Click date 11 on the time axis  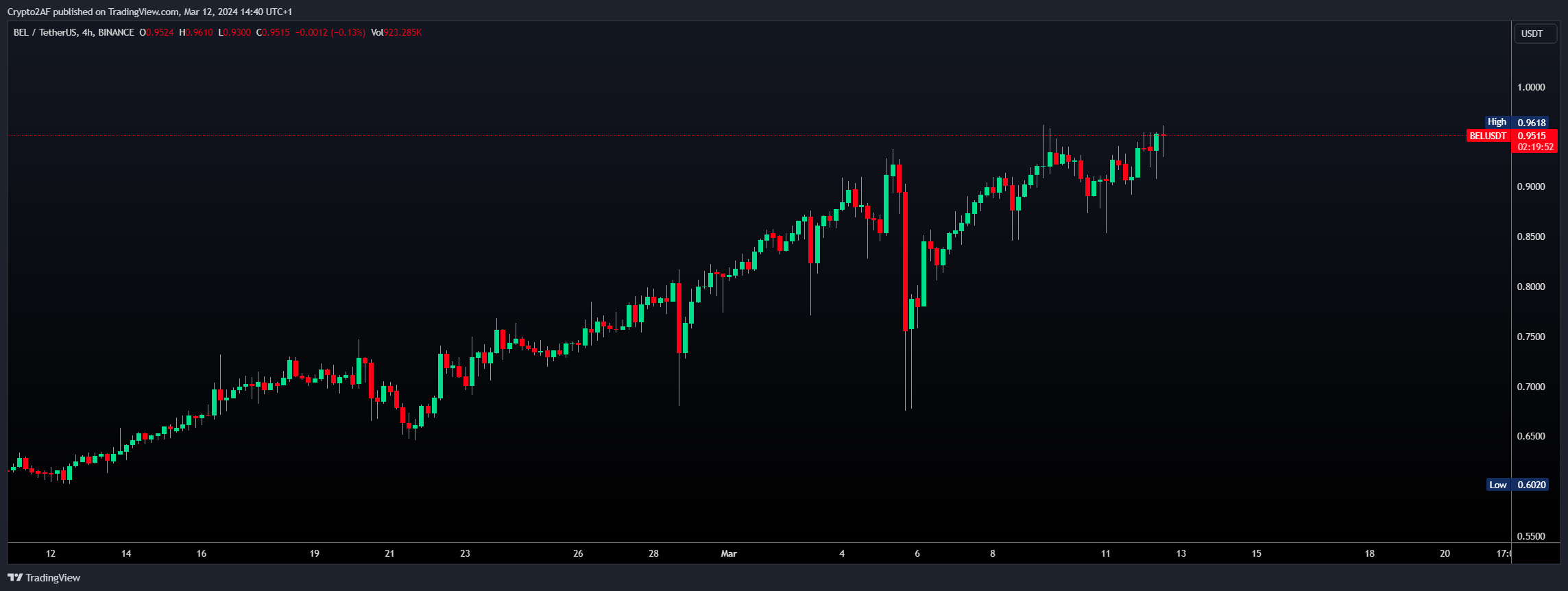tap(1105, 553)
